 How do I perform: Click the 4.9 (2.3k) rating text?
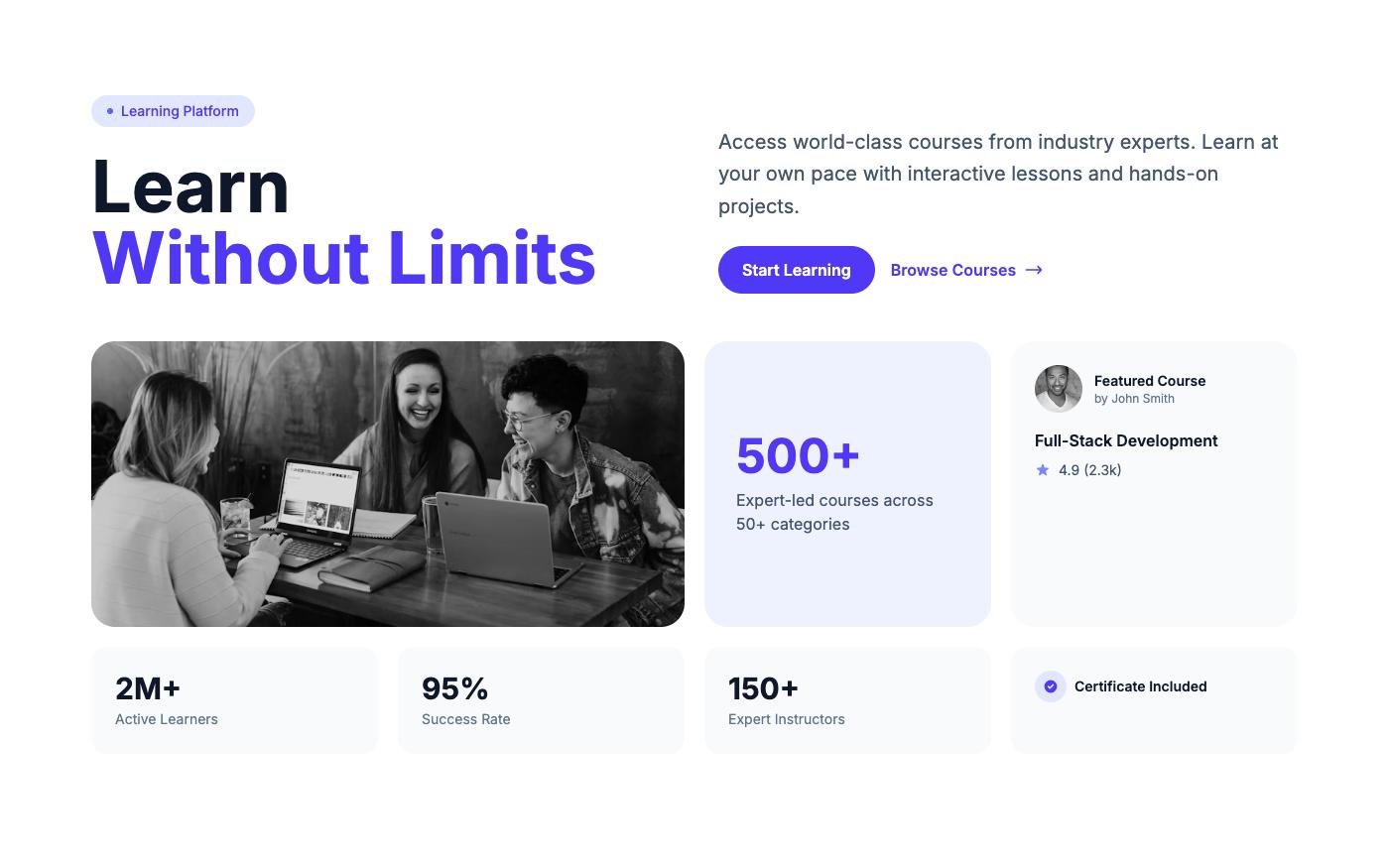1089,470
